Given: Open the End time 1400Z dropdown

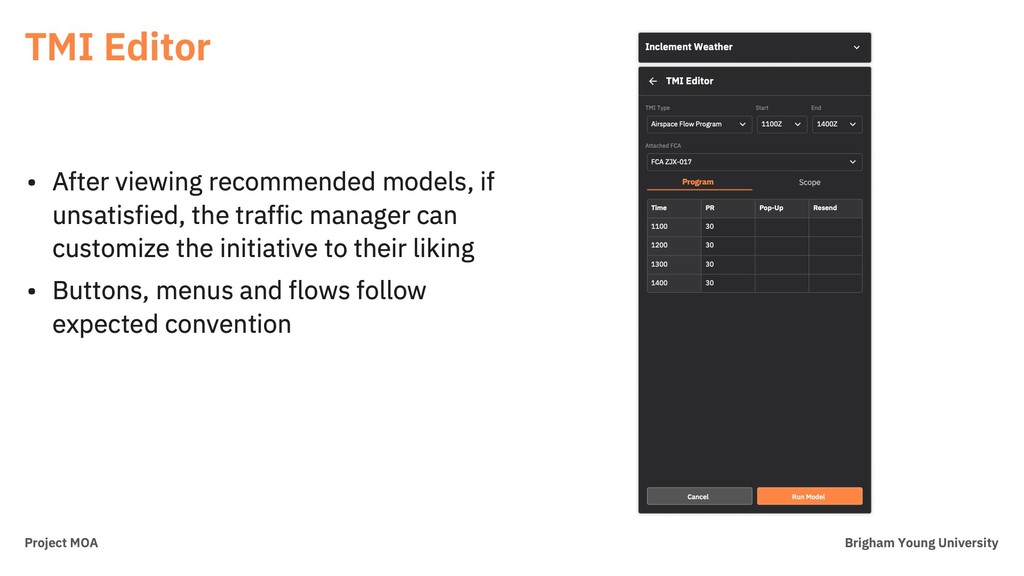Looking at the screenshot, I should coord(837,124).
